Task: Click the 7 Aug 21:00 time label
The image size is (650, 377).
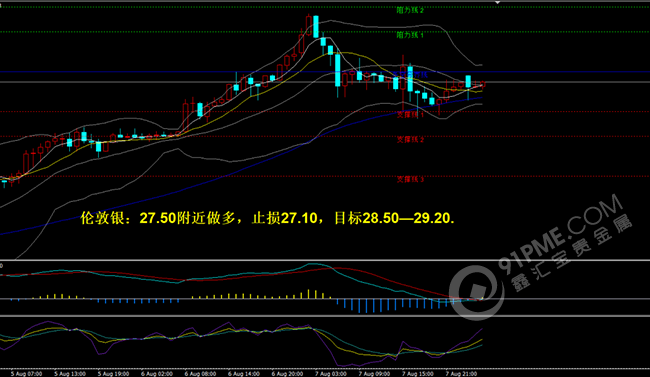Action: tap(461, 374)
